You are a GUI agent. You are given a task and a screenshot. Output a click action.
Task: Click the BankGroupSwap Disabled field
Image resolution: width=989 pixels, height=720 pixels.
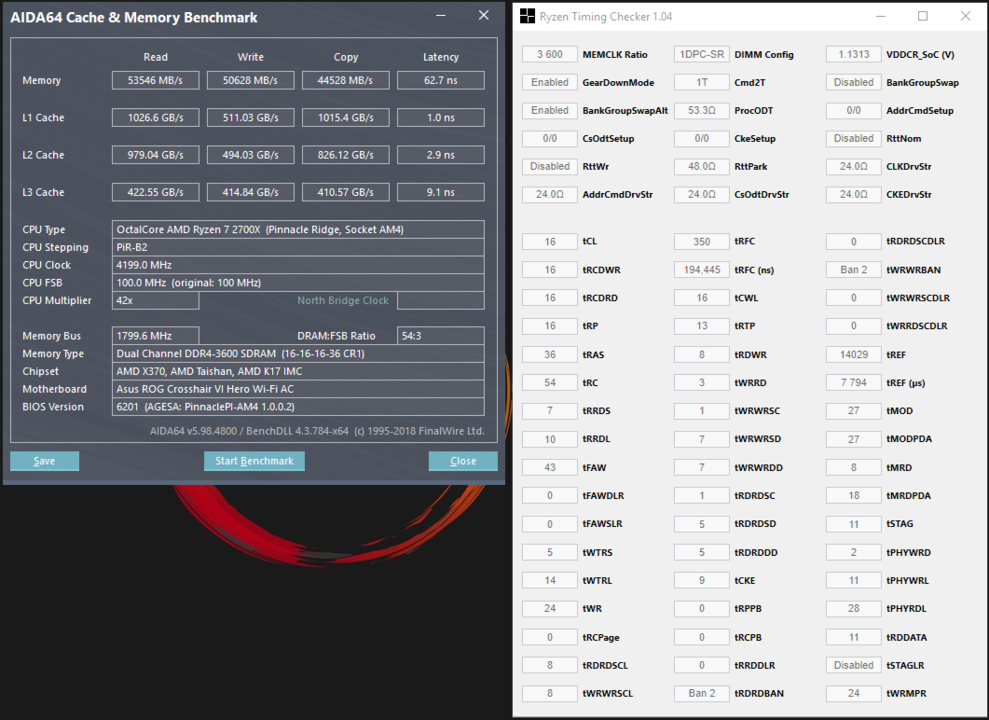(x=853, y=82)
